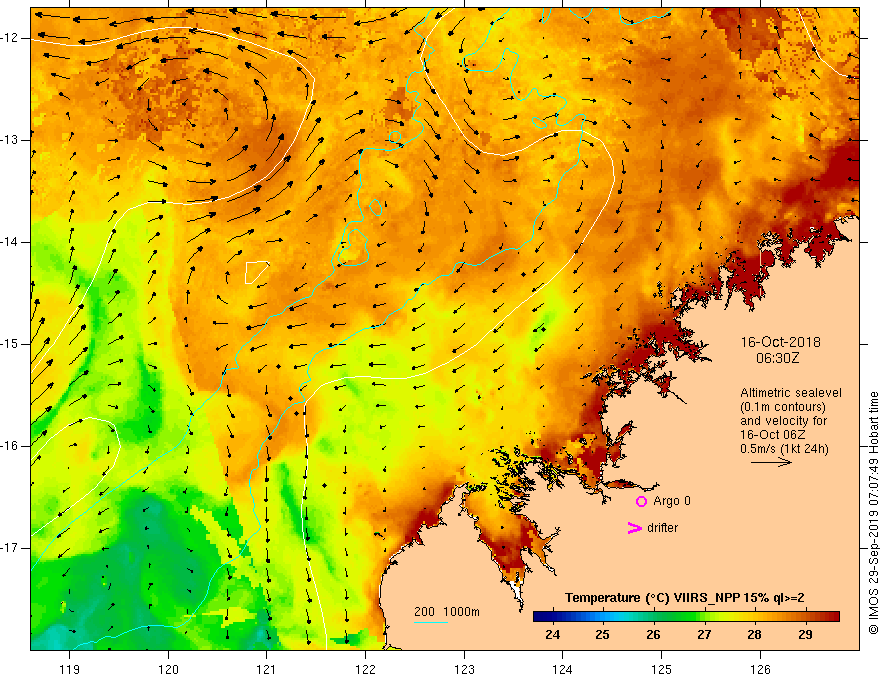Click the small closed white sea-level contour polygon
This screenshot has height=680, width=880.
coord(256,272)
